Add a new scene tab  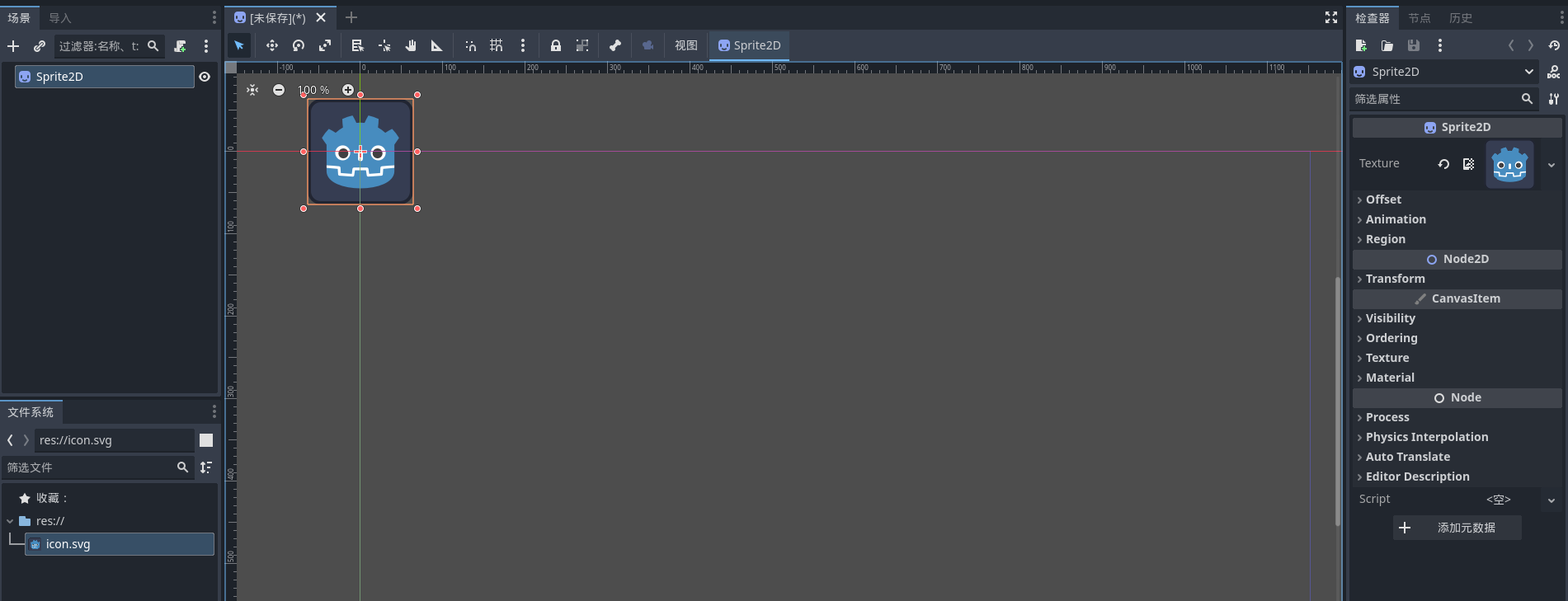(x=351, y=17)
